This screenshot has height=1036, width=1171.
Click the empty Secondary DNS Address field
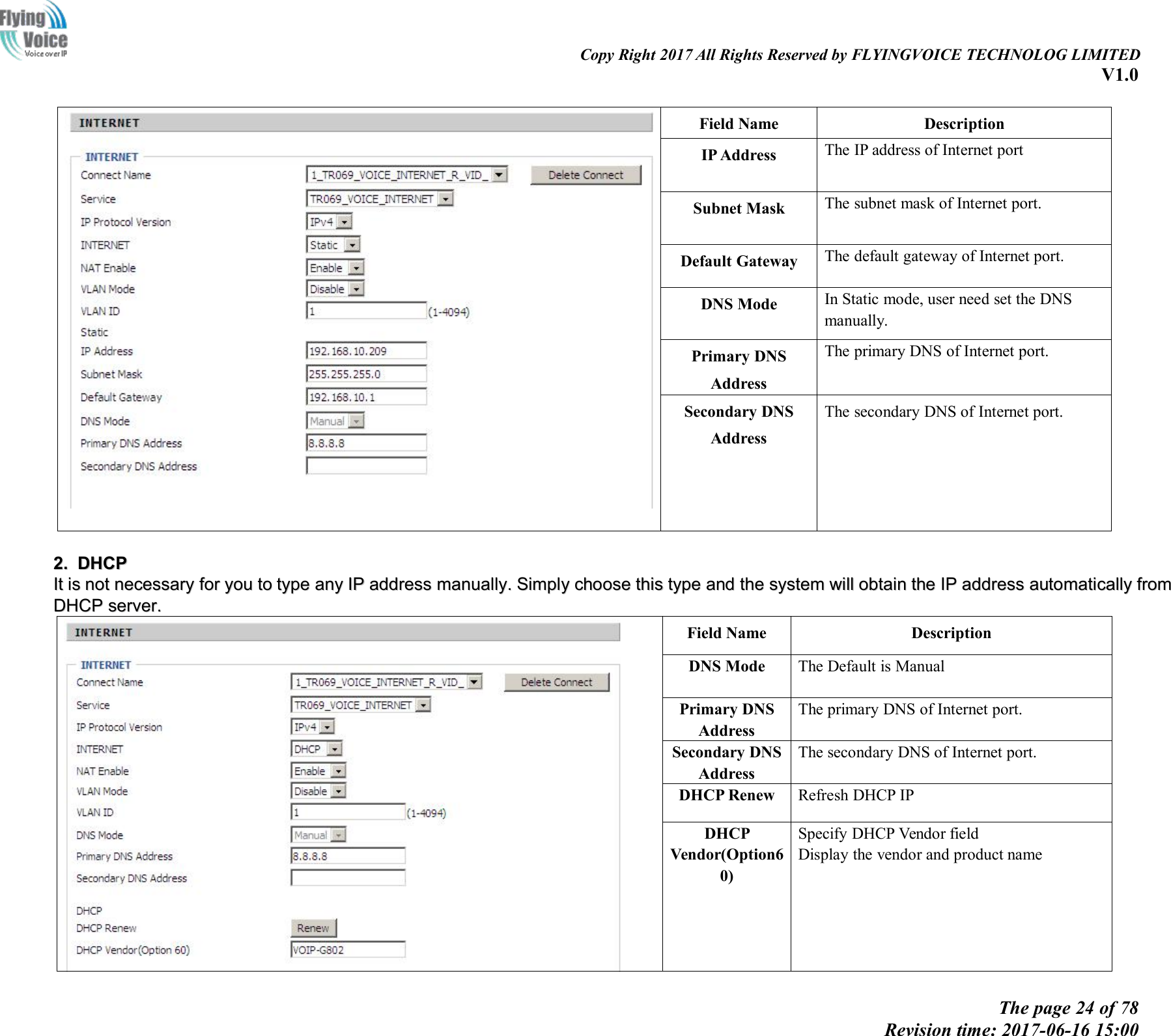click(x=365, y=466)
